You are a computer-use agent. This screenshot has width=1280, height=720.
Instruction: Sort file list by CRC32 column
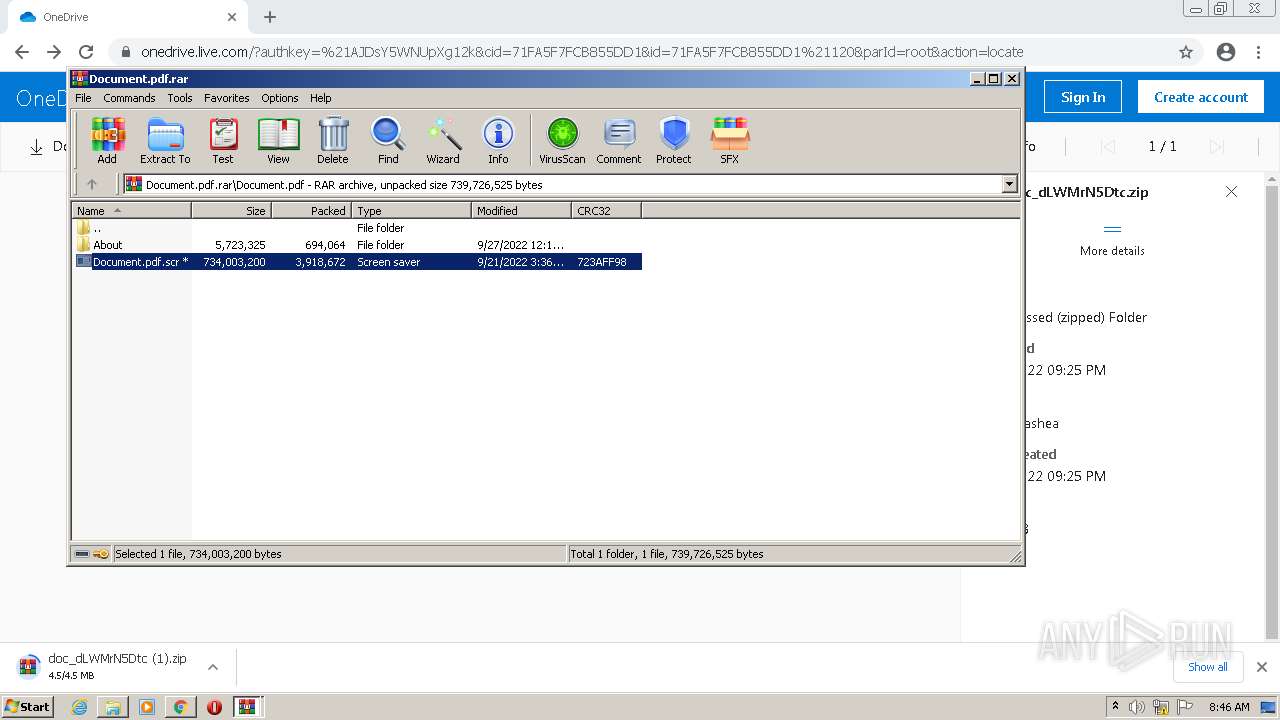tap(606, 210)
